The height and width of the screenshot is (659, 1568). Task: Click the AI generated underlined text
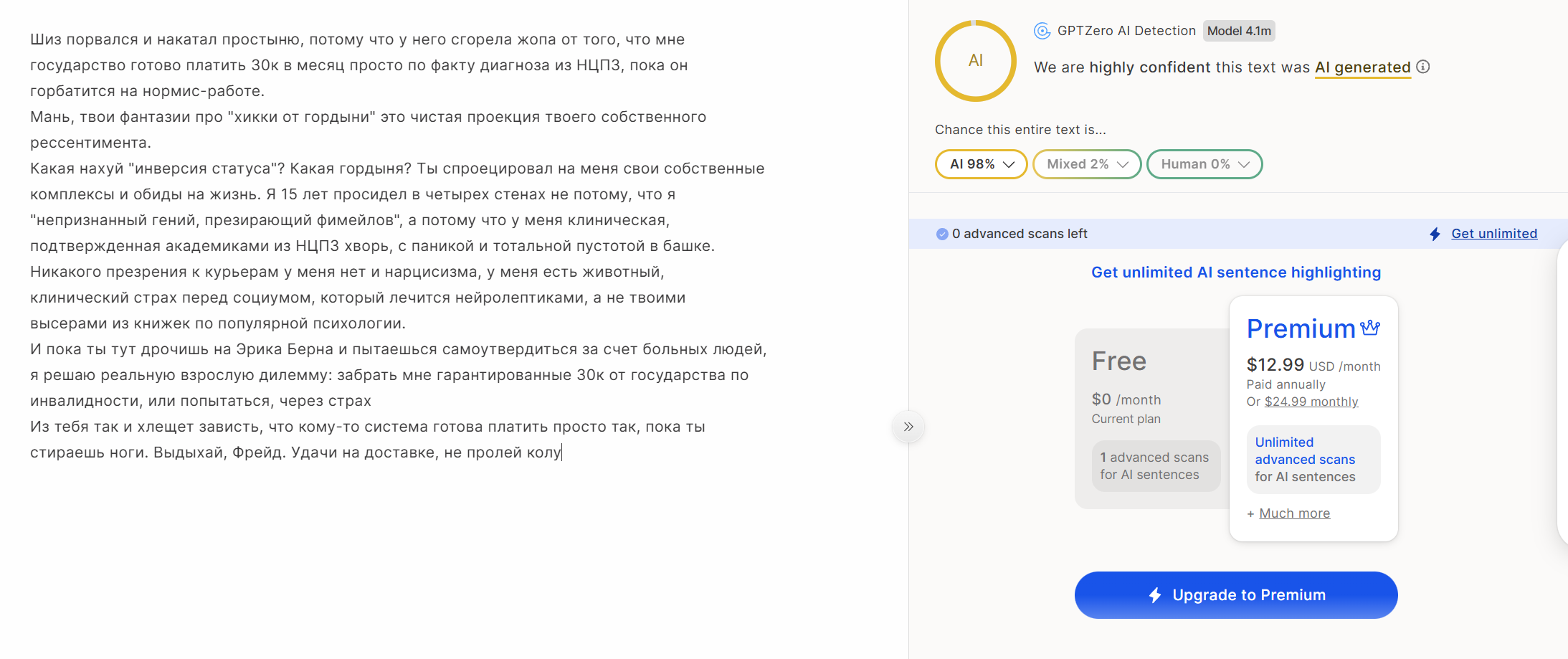pos(1363,67)
